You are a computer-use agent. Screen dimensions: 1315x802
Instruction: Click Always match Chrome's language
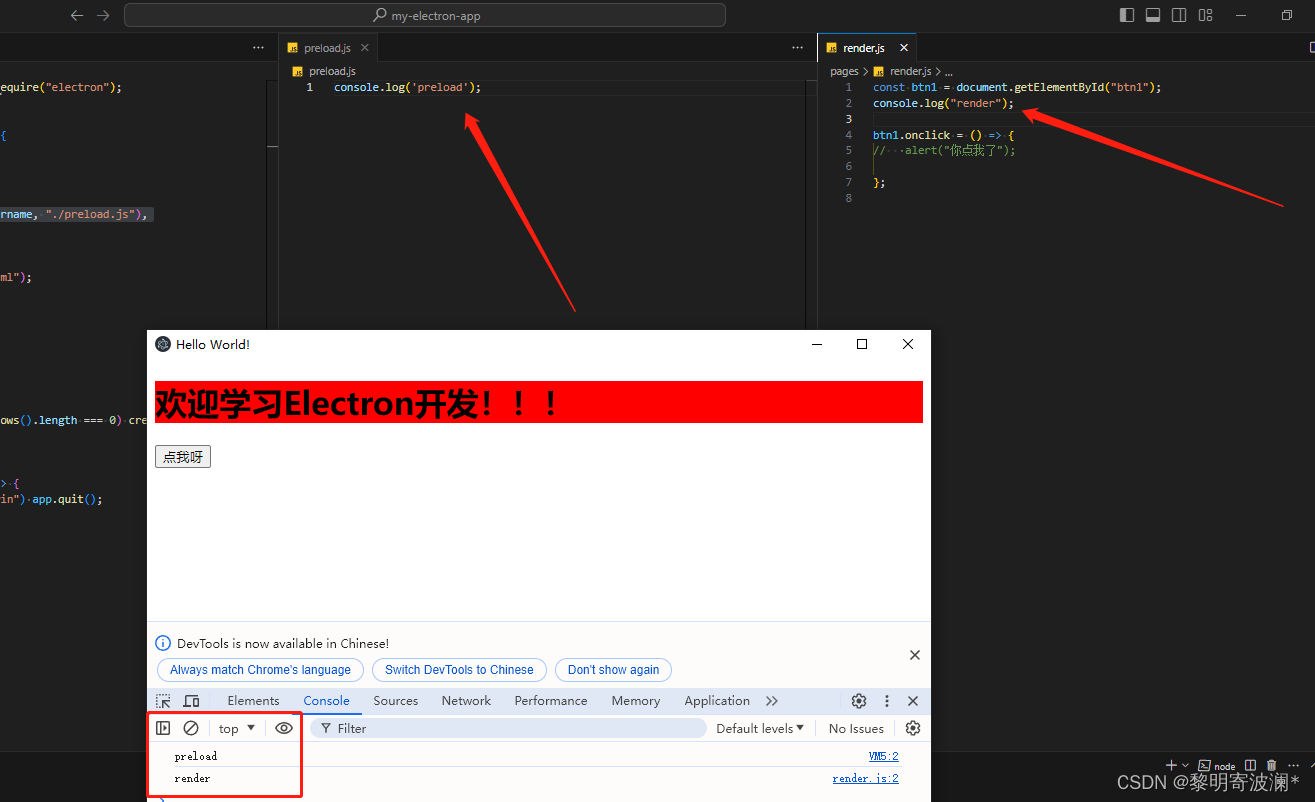click(260, 670)
